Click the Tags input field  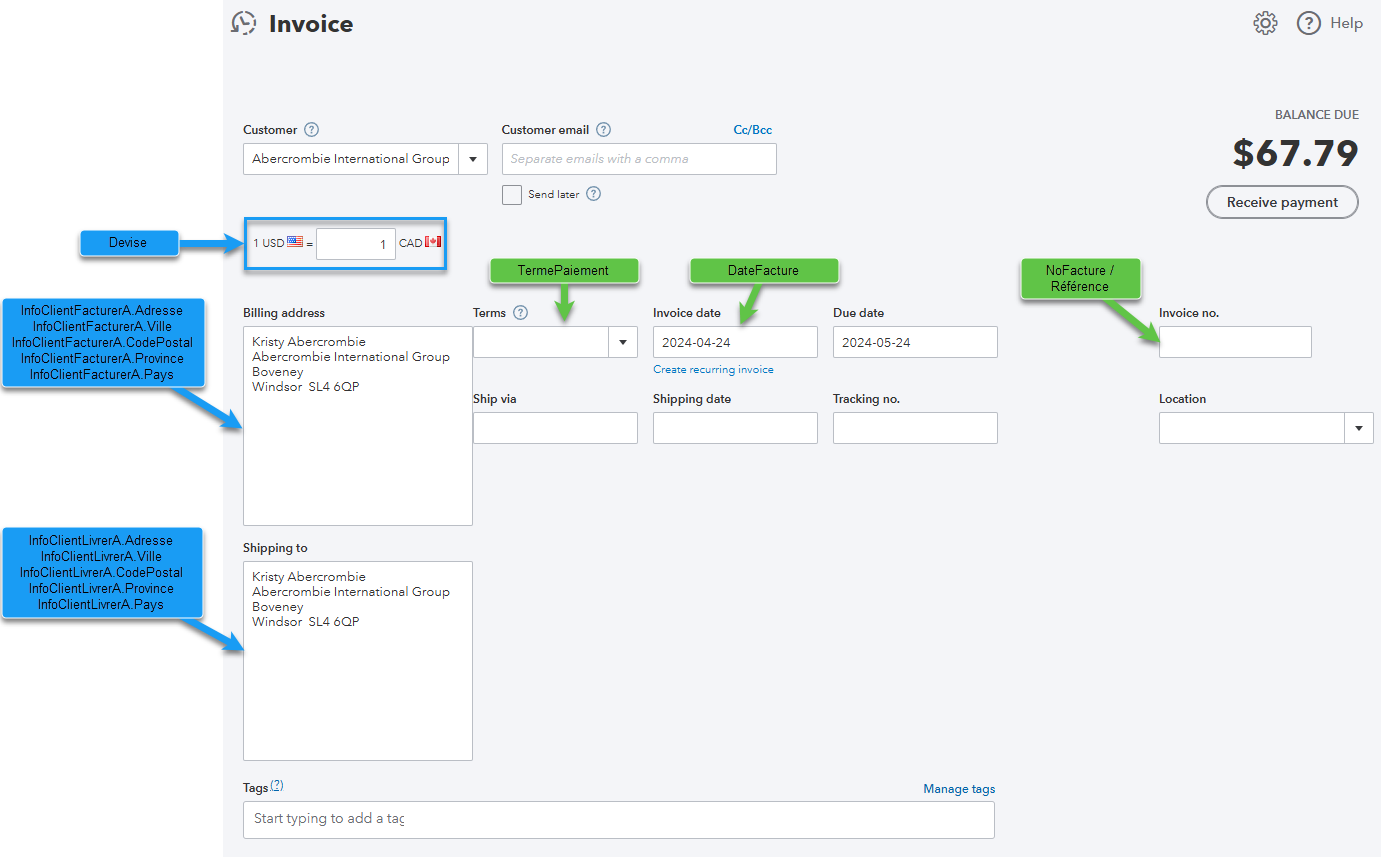click(618, 819)
